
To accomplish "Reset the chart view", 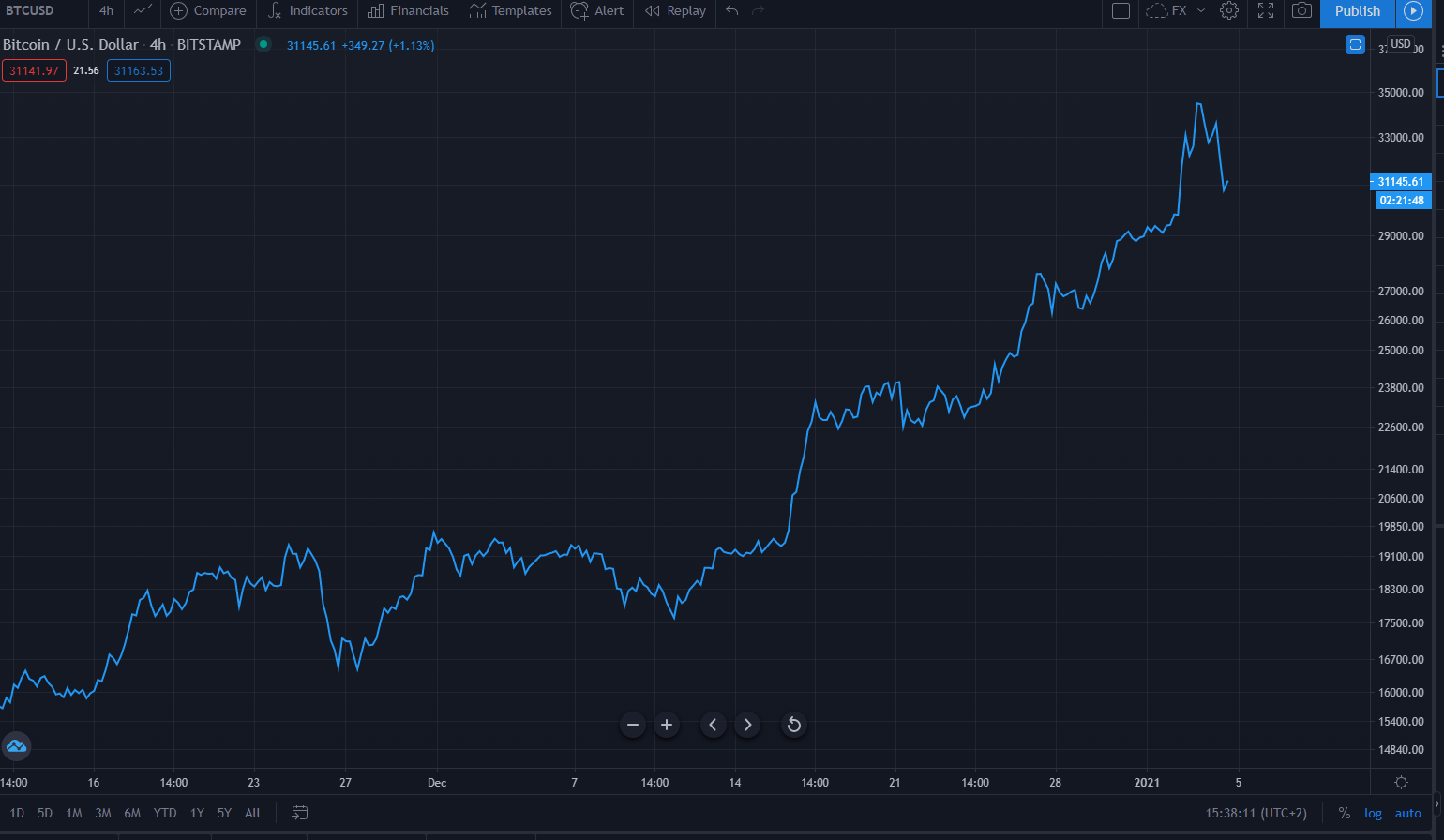I will tap(793, 725).
